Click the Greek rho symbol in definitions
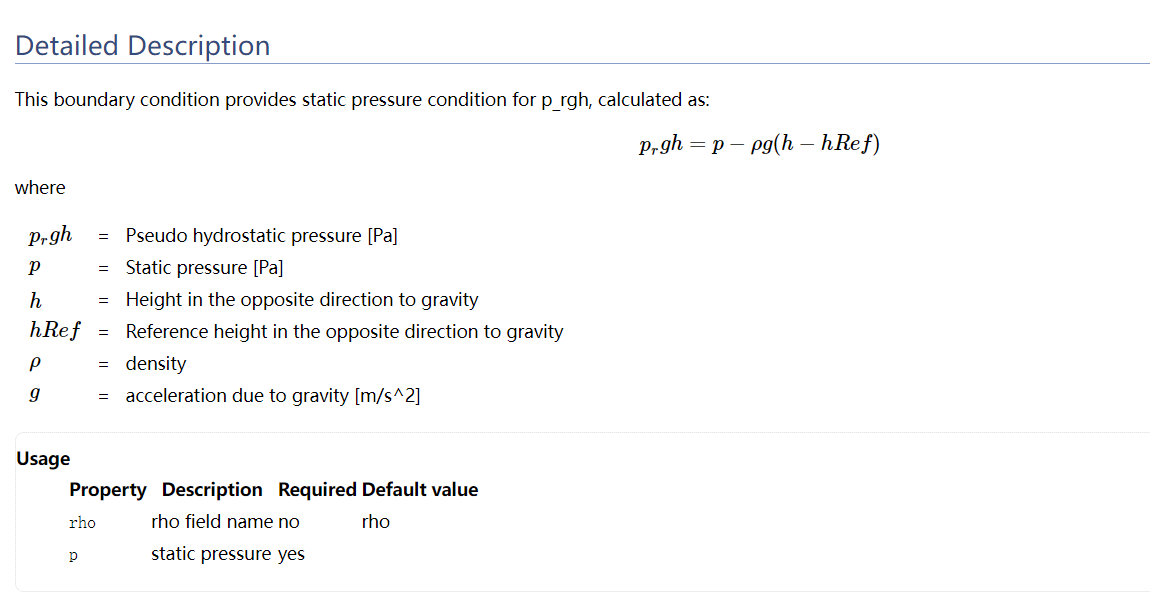 point(35,364)
